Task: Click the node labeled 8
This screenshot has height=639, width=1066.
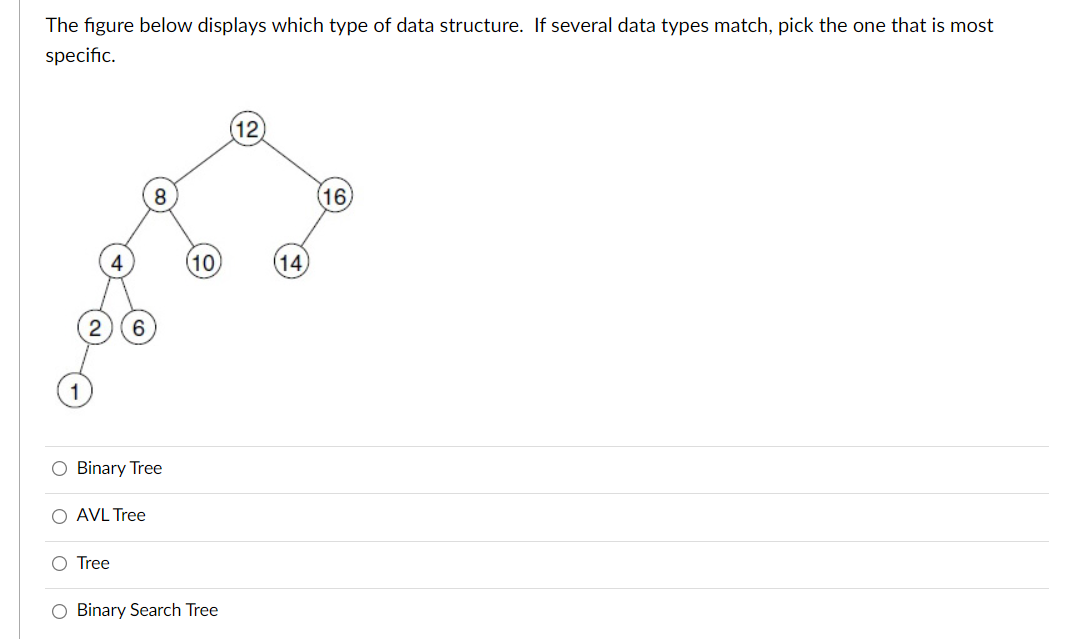Action: [x=159, y=197]
